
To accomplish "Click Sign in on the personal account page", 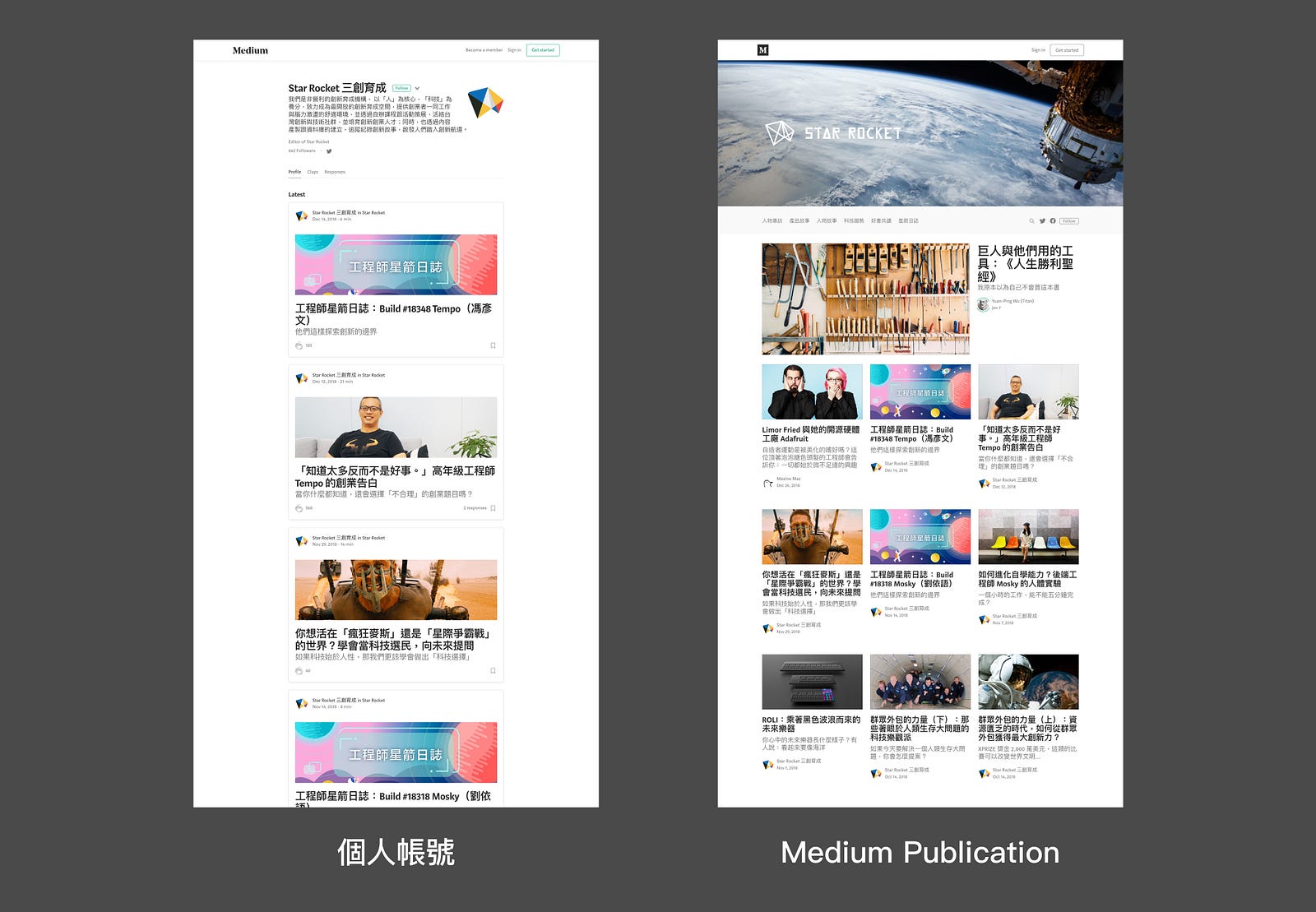I will point(514,50).
